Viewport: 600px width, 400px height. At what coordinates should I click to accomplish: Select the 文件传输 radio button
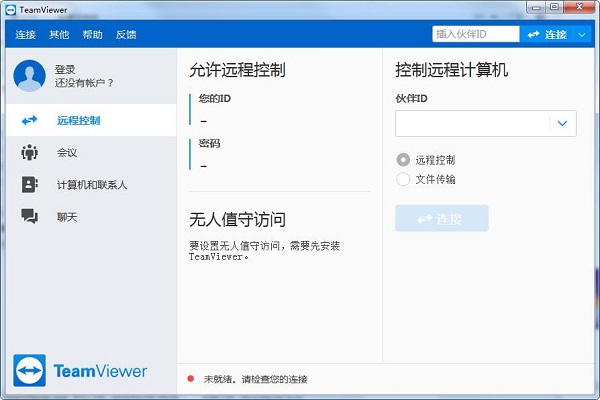tap(403, 179)
